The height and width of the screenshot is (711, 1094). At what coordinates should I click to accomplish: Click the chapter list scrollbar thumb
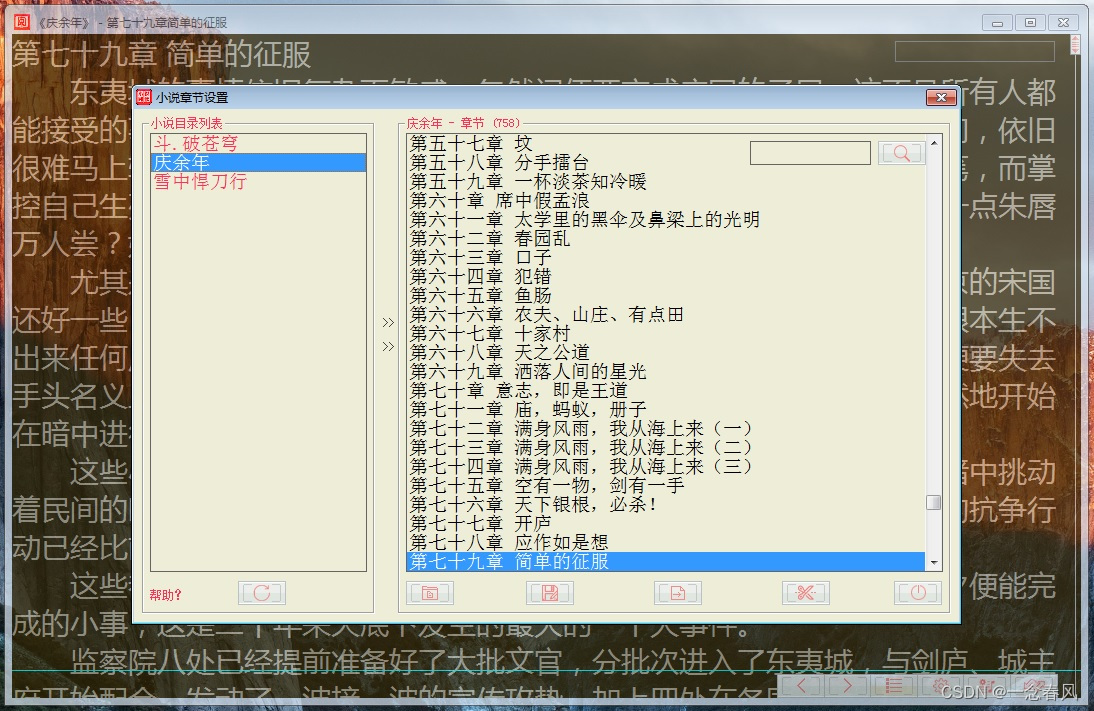934,502
